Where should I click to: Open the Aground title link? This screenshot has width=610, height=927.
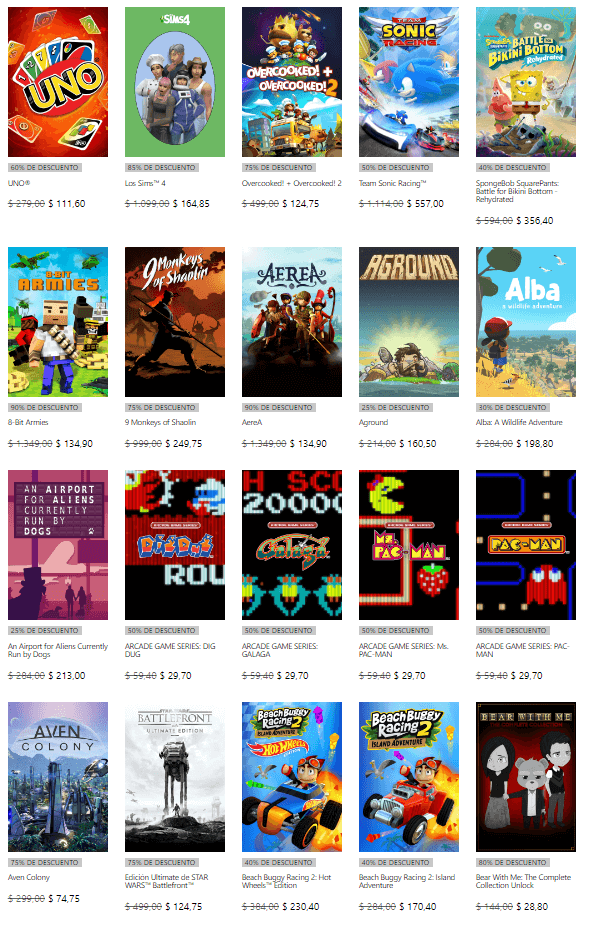tap(374, 422)
